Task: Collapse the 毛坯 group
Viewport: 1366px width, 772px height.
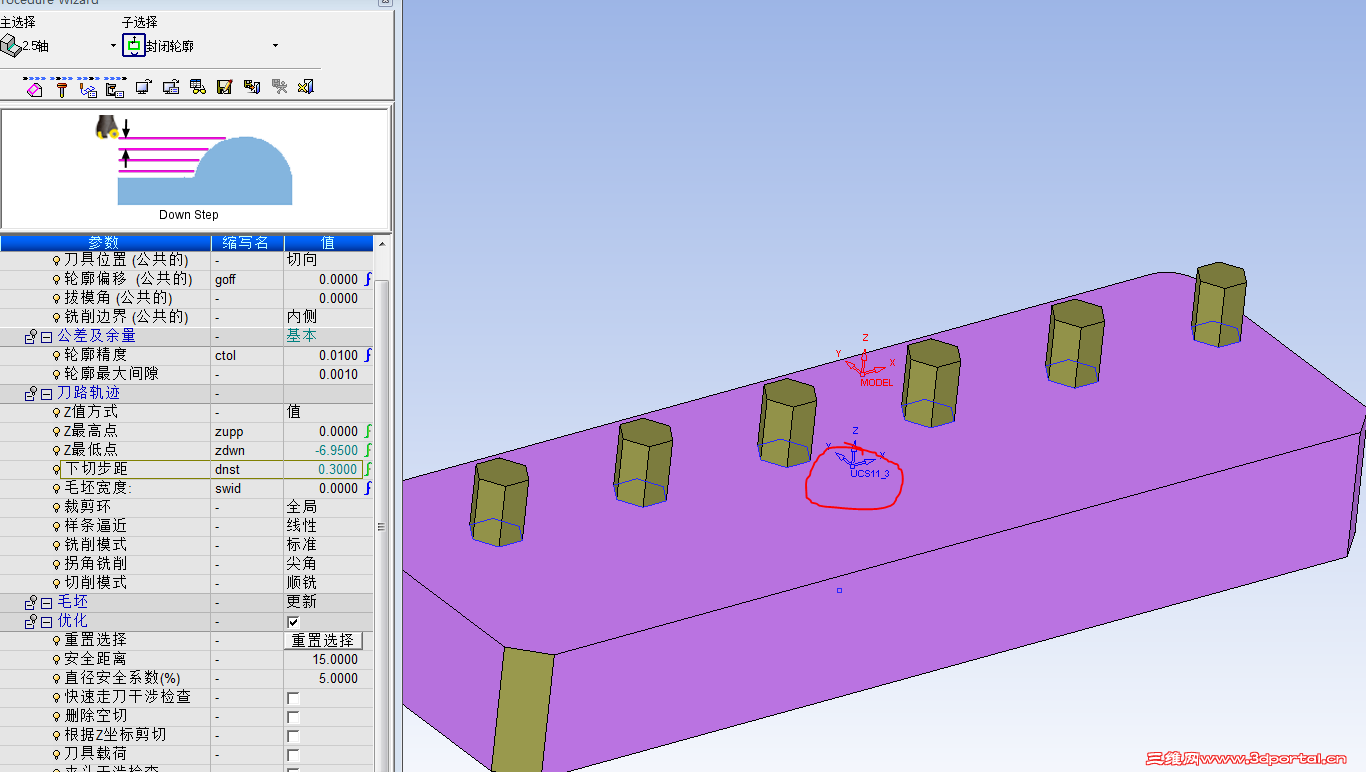Action: click(x=46, y=602)
